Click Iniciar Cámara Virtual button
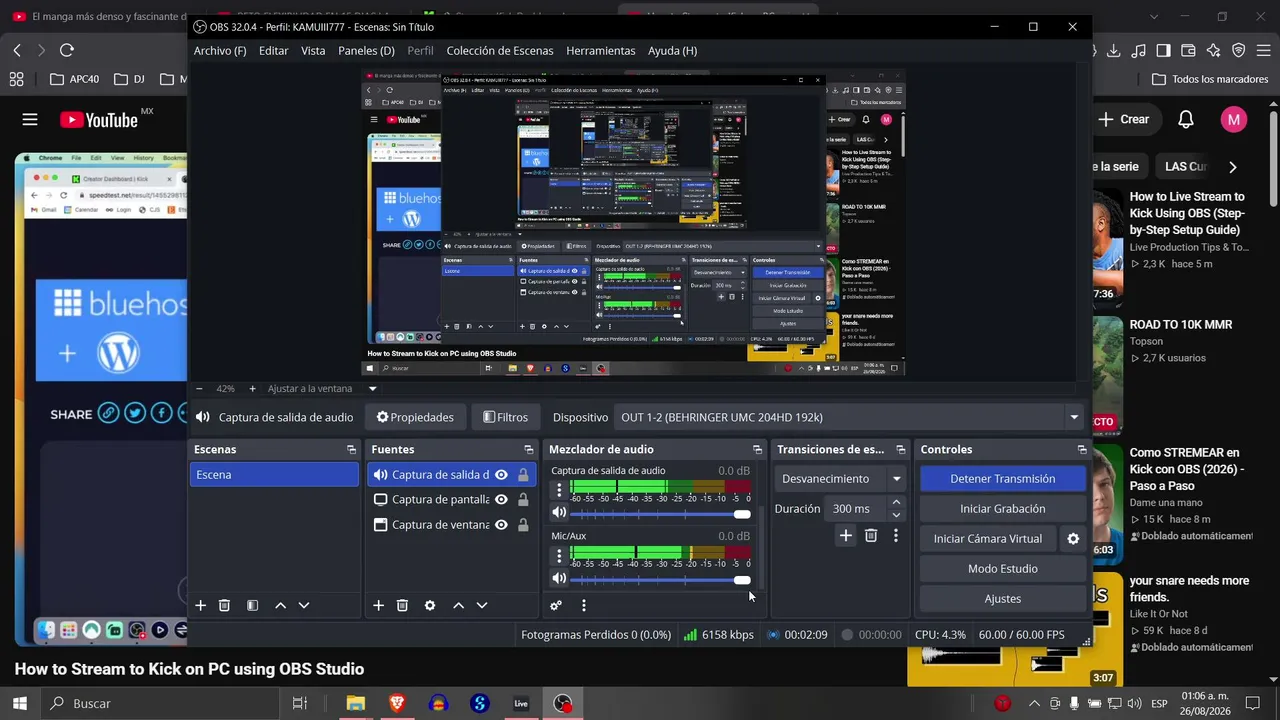Viewport: 1280px width, 720px height. [x=988, y=539]
